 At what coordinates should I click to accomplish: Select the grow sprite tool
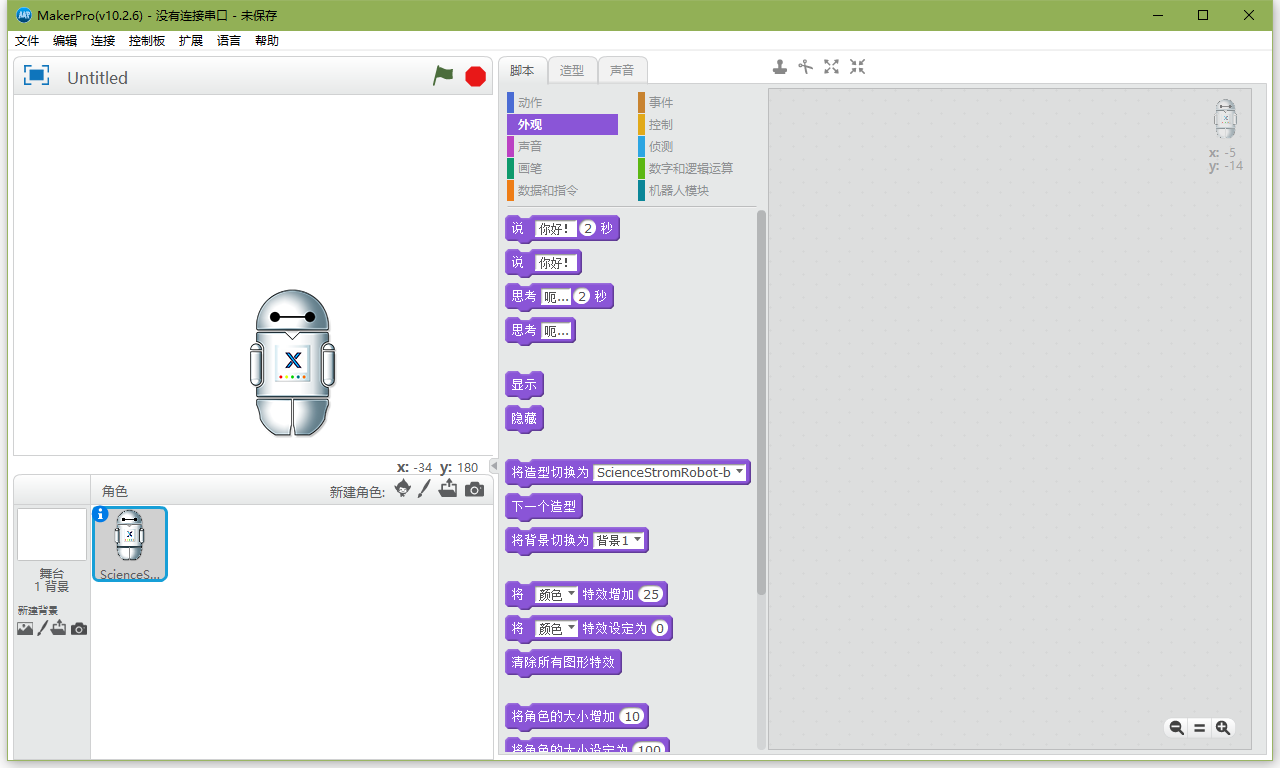[831, 66]
